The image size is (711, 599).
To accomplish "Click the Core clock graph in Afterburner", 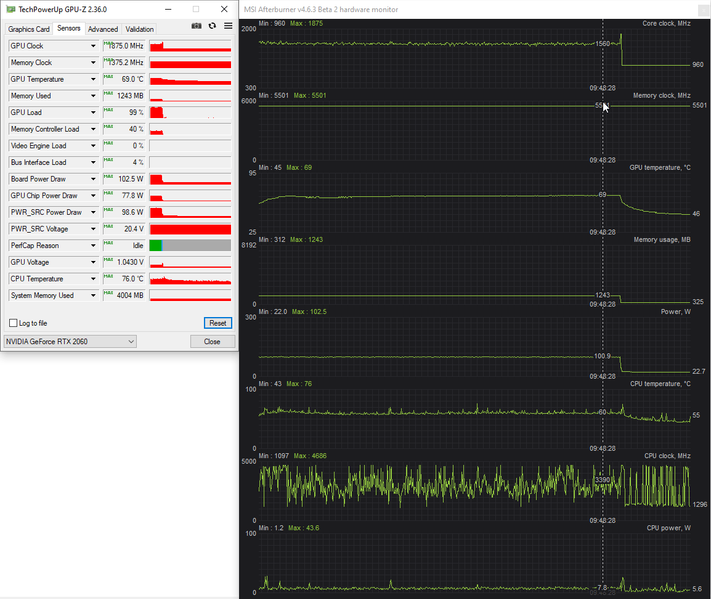I will (x=475, y=58).
